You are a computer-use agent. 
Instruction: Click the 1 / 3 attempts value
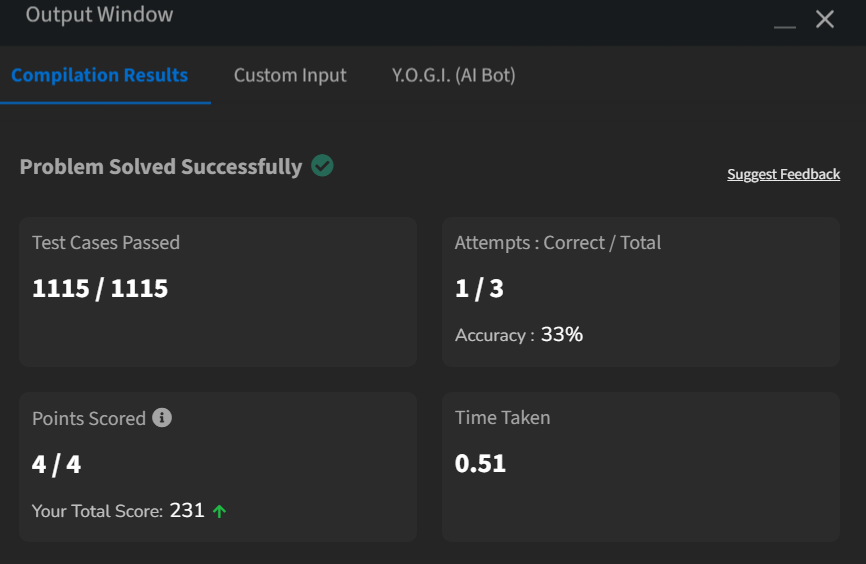[x=479, y=288]
